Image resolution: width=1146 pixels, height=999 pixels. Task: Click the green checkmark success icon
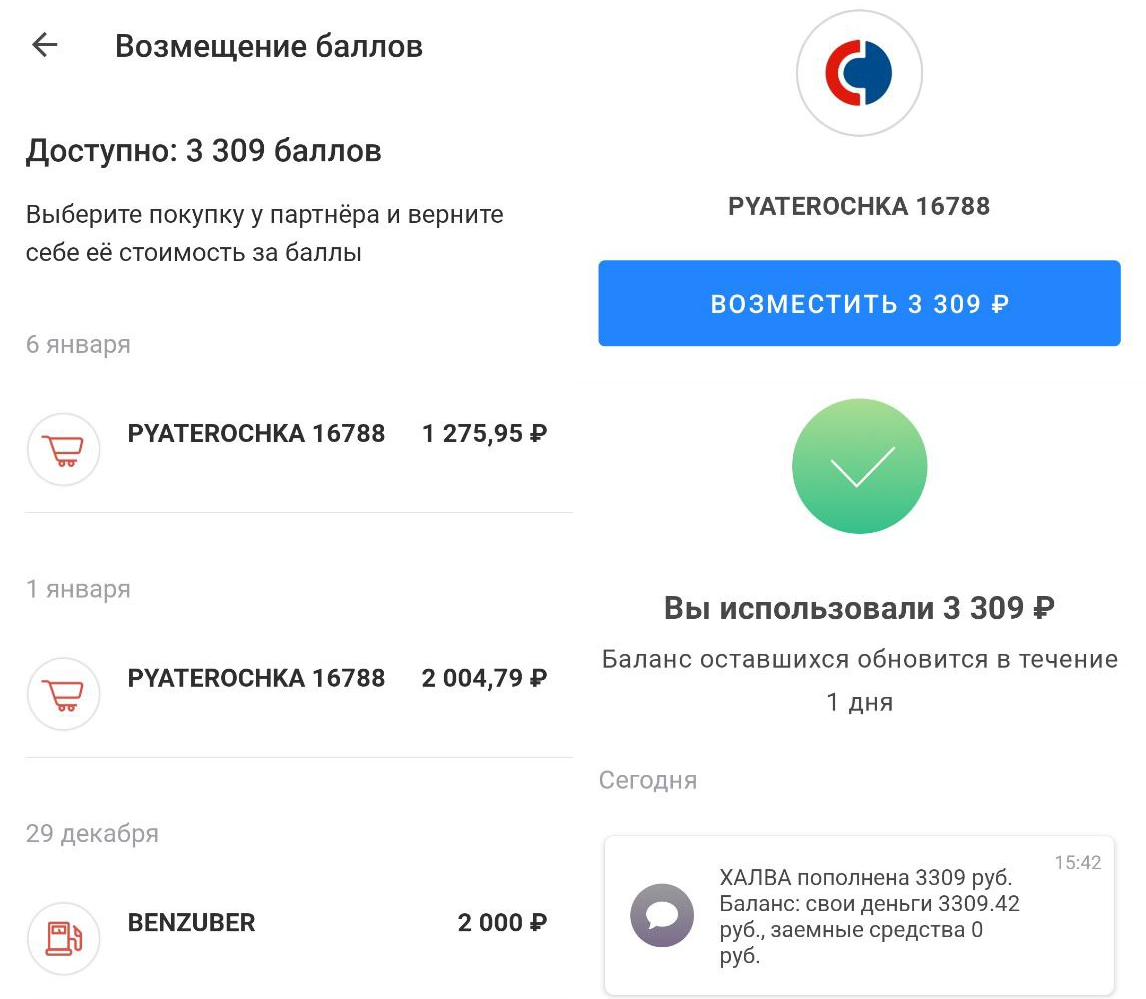click(859, 466)
